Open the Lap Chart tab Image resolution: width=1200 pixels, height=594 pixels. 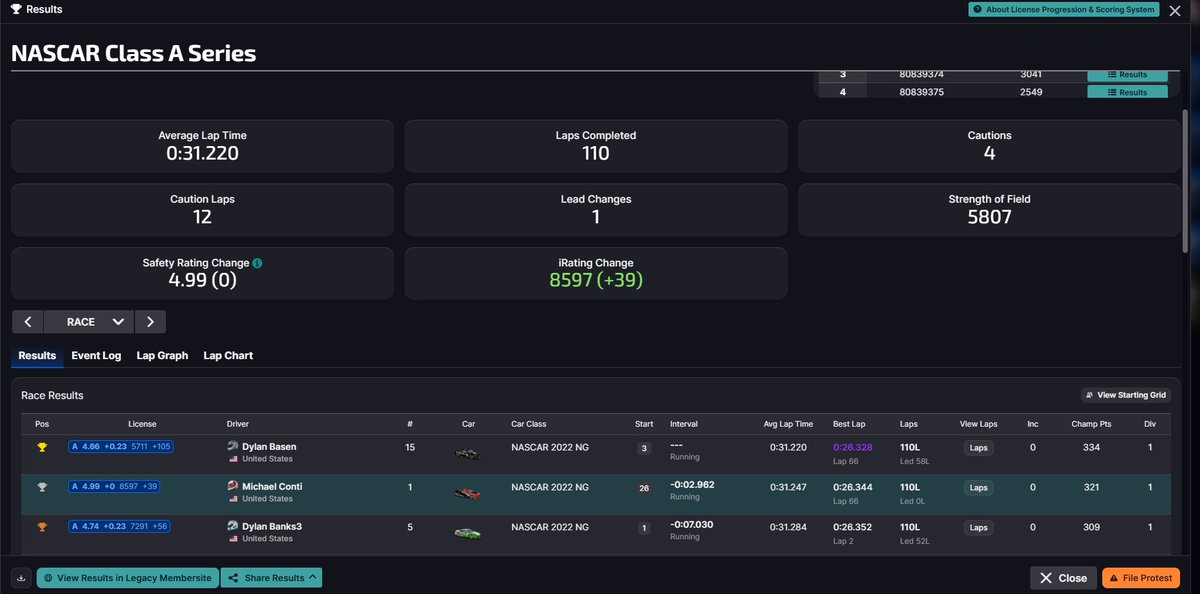point(228,356)
